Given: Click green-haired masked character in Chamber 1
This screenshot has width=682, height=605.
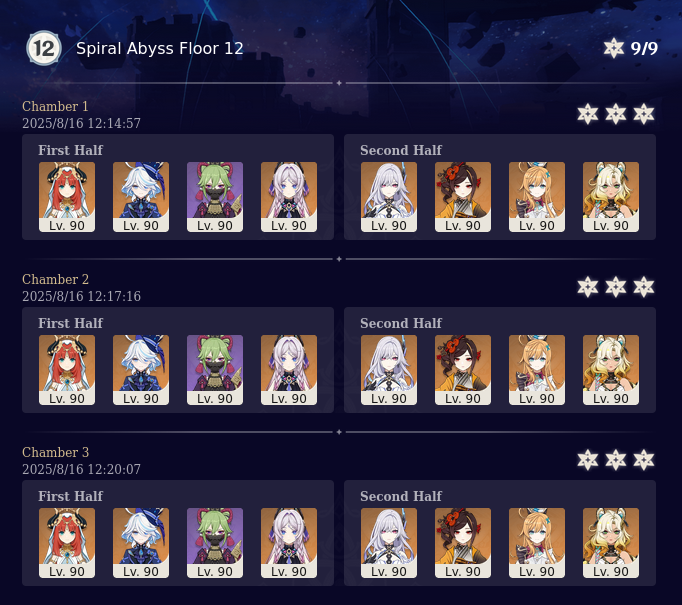Looking at the screenshot, I should pos(215,197).
